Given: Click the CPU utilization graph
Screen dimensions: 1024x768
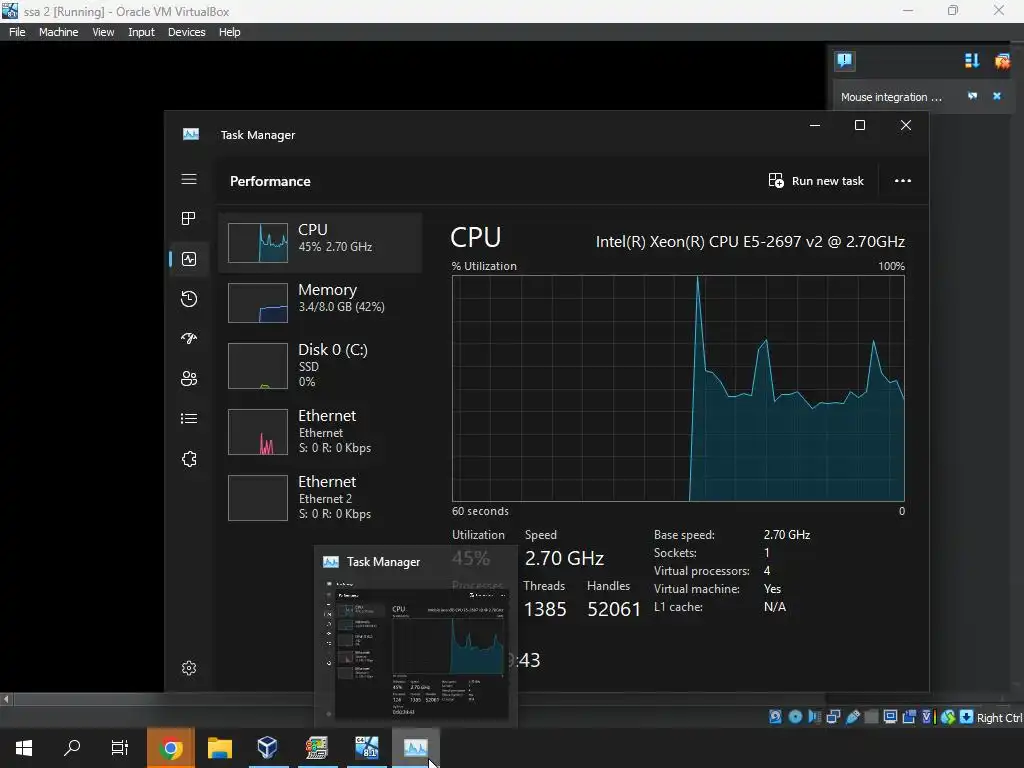Looking at the screenshot, I should tap(678, 388).
